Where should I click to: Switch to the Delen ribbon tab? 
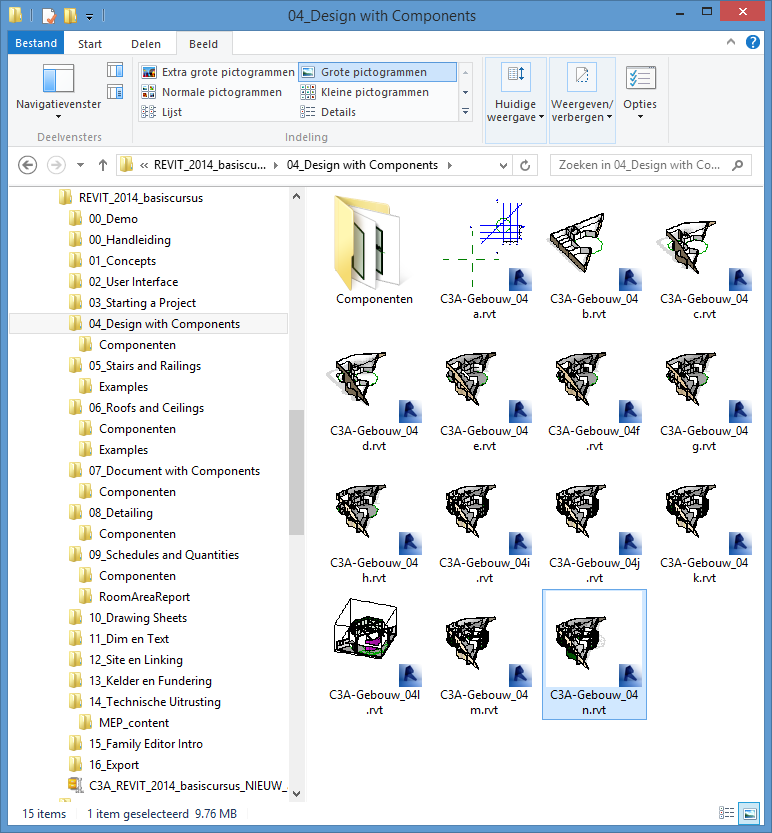tap(146, 44)
